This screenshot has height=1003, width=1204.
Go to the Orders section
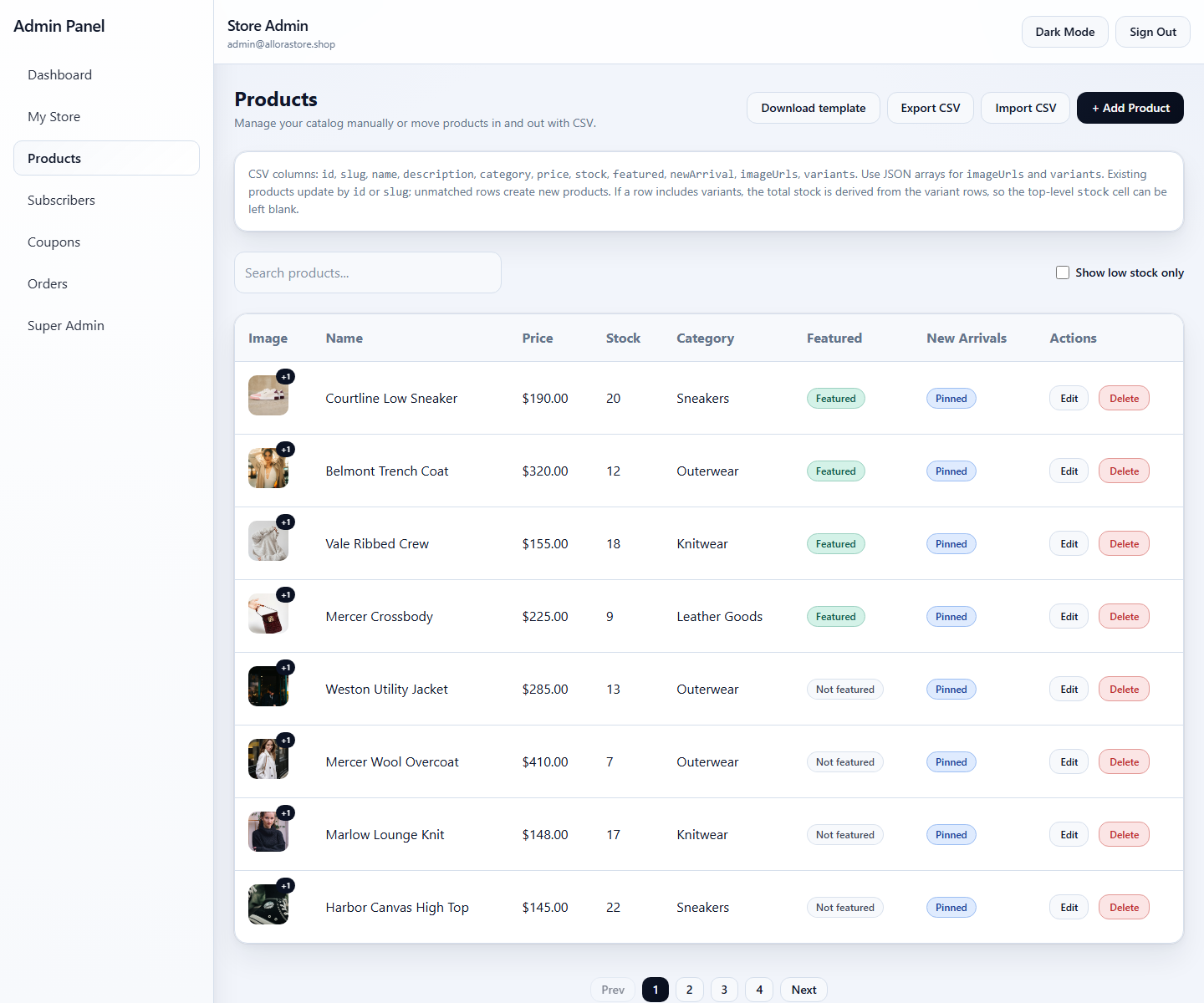click(47, 283)
